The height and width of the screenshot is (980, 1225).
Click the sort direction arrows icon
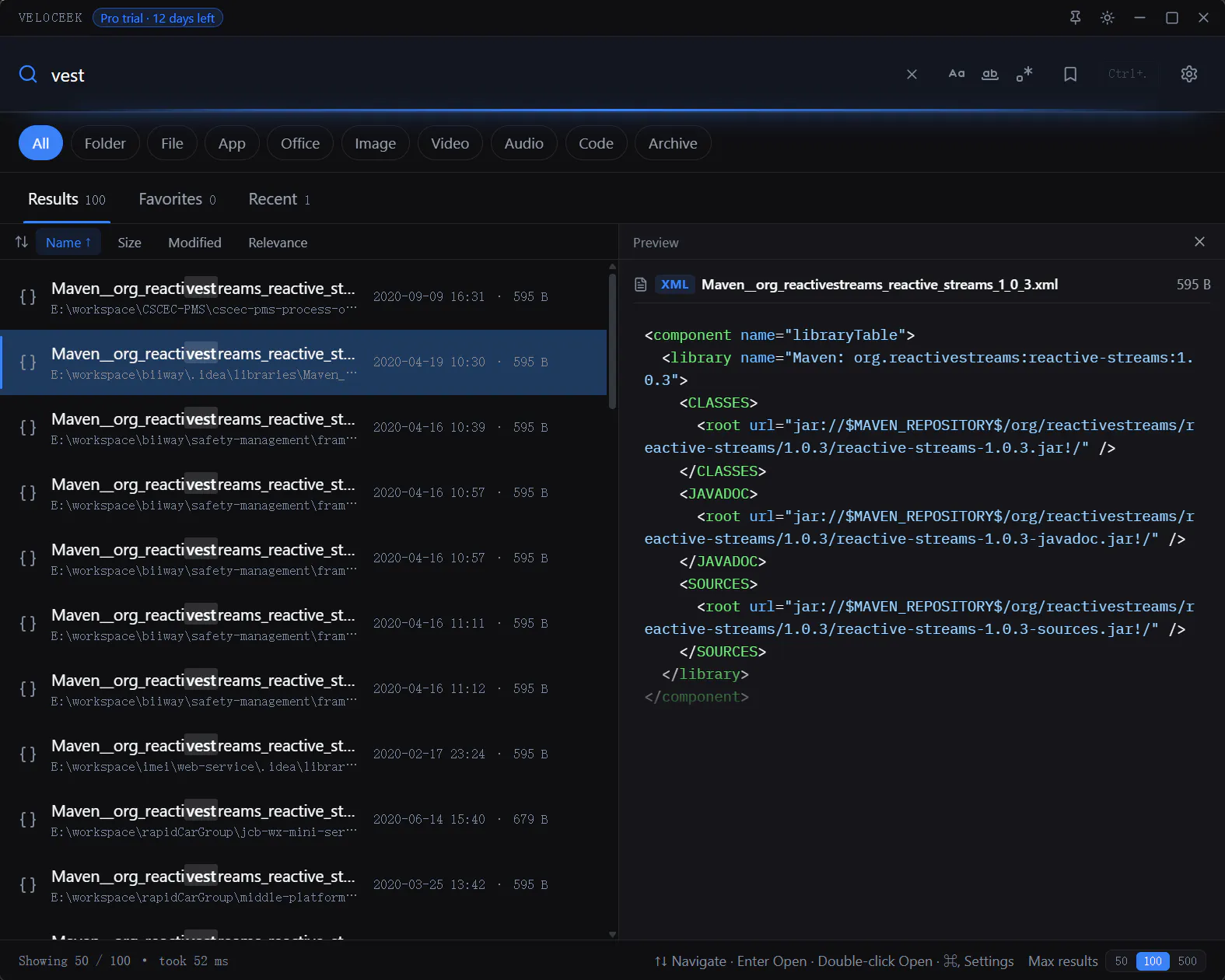click(x=22, y=242)
